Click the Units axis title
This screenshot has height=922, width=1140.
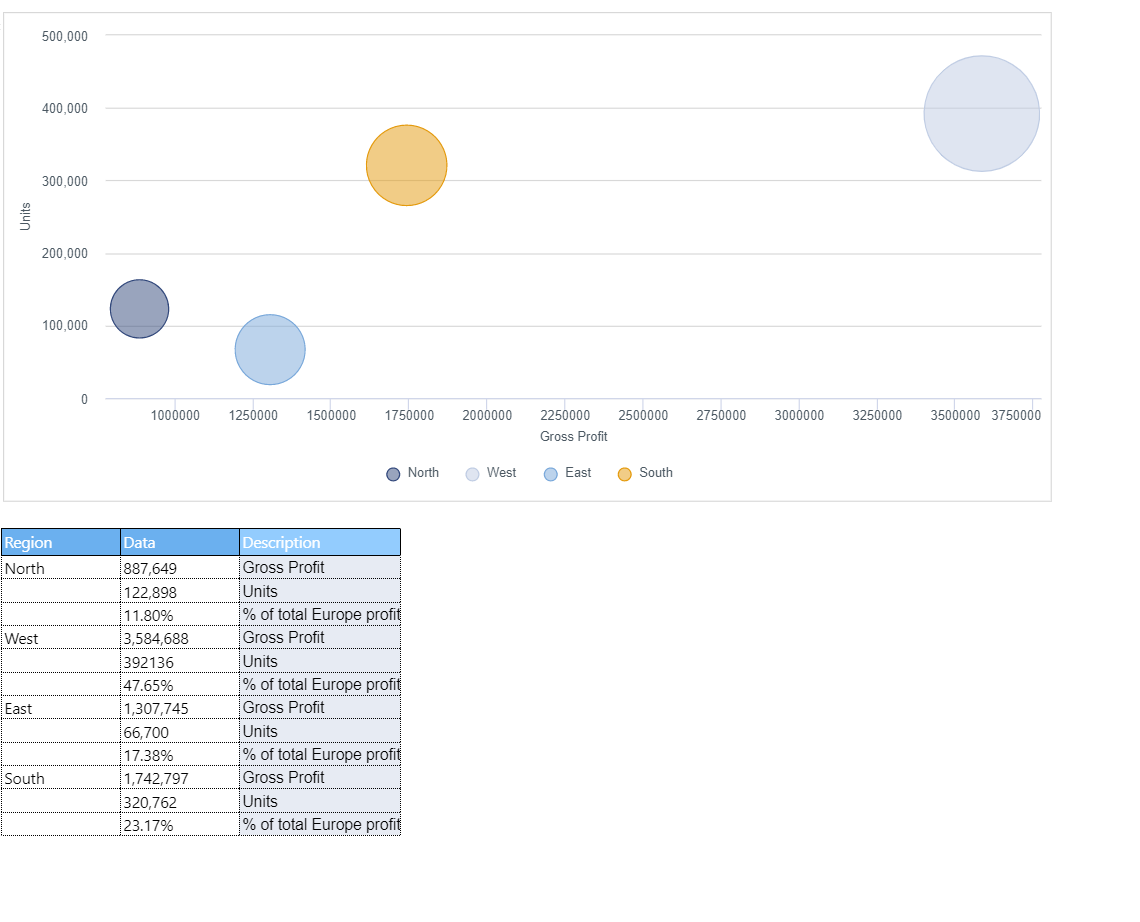point(25,216)
